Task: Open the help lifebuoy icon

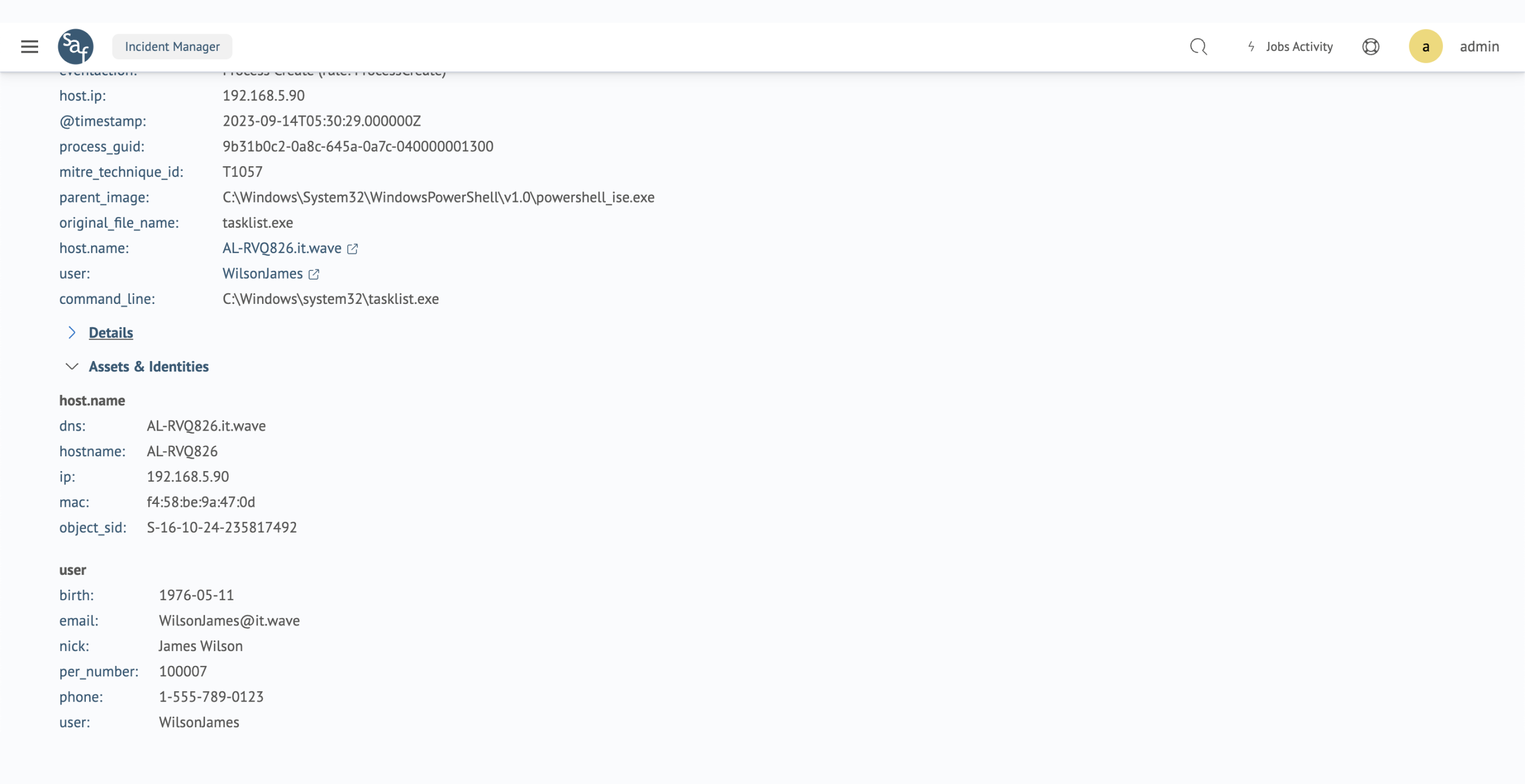Action: 1371,47
